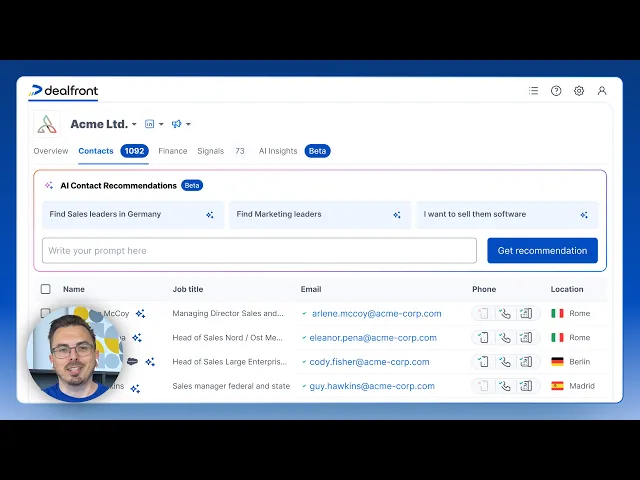
Task: Click direct dial phone icon in guy.hawkins row
Action: click(505, 386)
